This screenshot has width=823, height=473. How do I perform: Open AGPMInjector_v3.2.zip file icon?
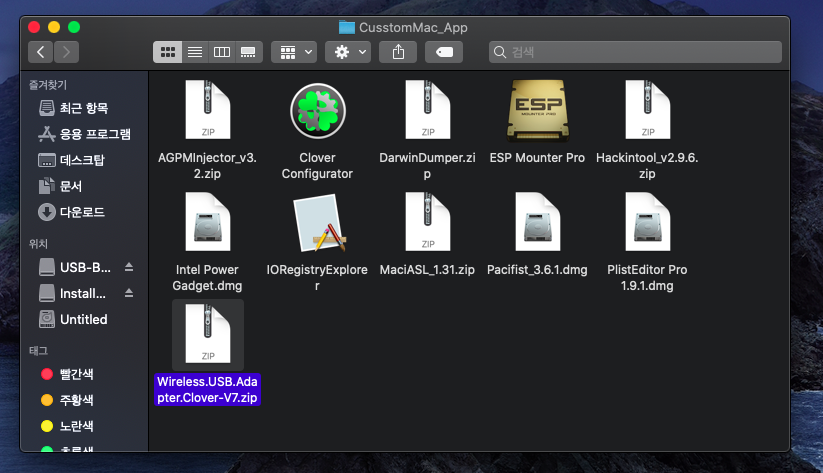point(207,110)
